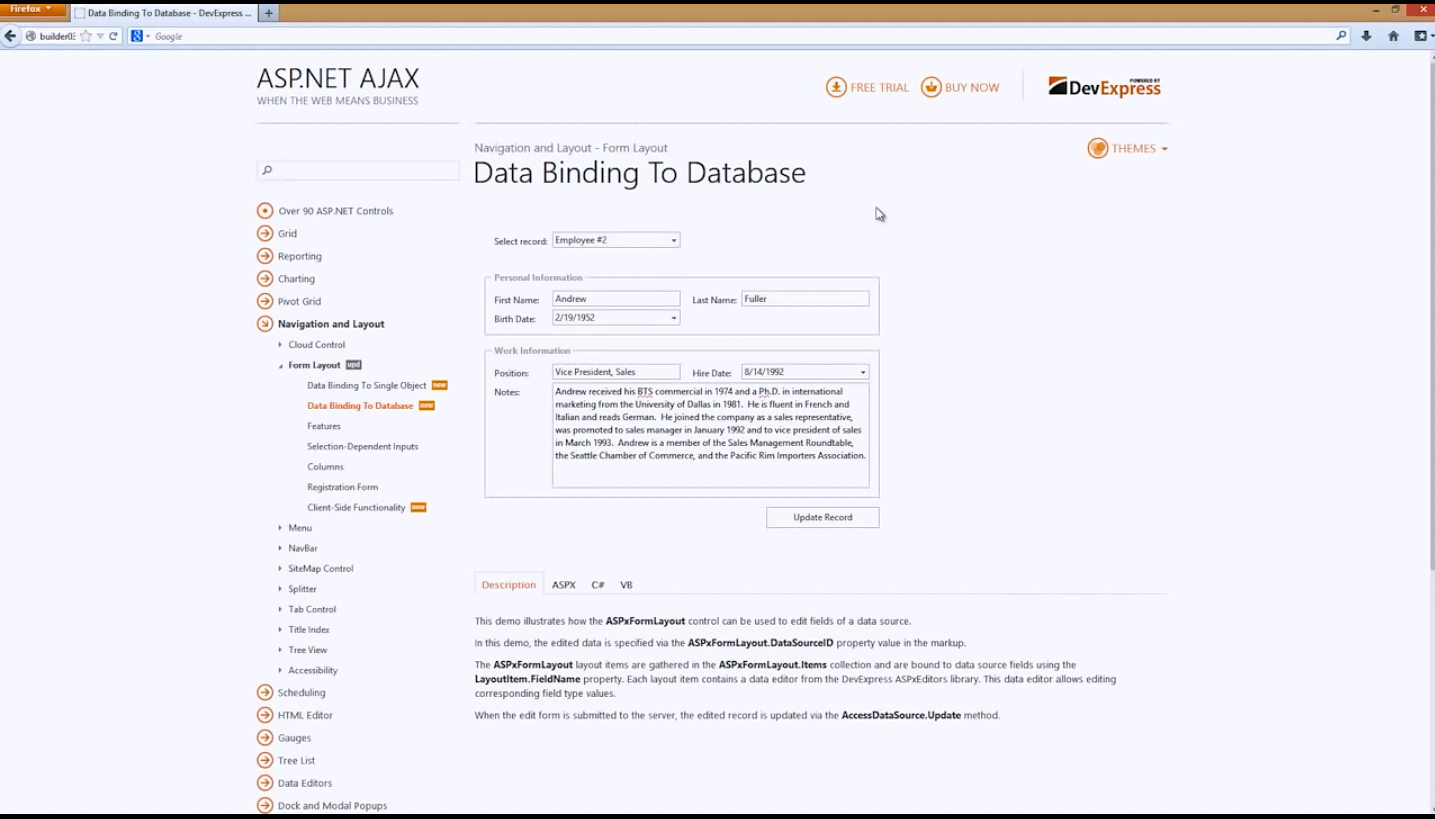Click the circle icon beside Over 90 ASP.NET Controls
Image resolution: width=1435 pixels, height=819 pixels.
[x=265, y=211]
